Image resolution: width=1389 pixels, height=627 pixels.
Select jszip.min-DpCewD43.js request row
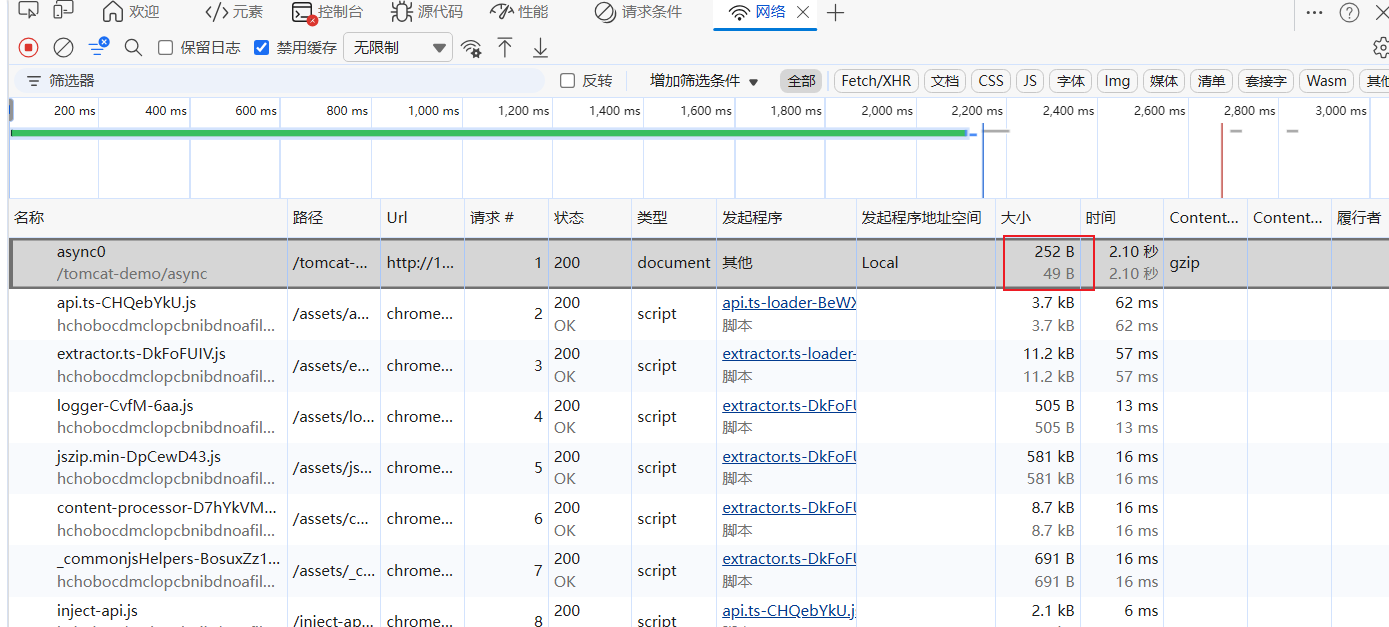(x=699, y=467)
